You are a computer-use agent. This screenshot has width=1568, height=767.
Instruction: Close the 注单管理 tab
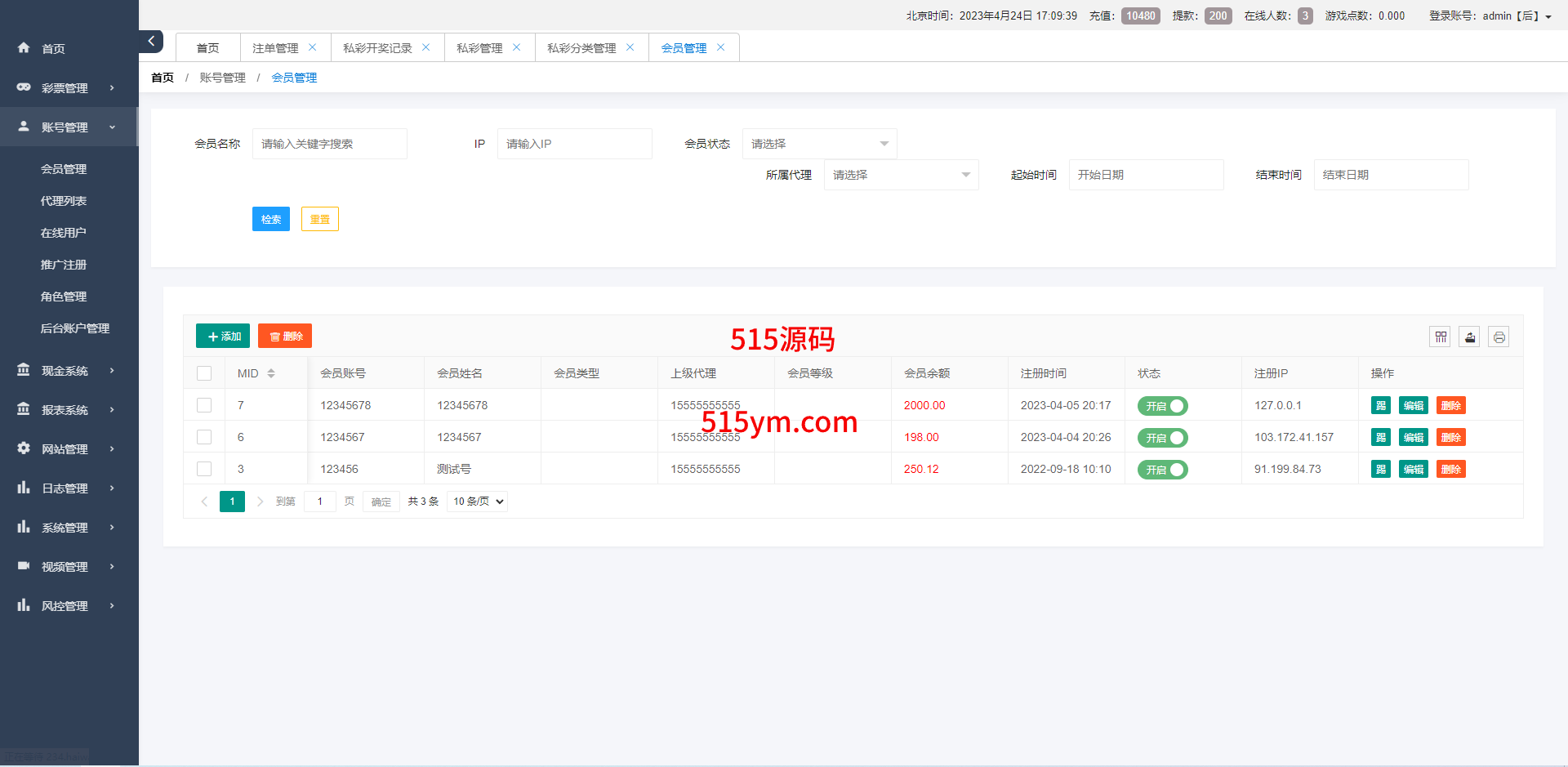[312, 47]
